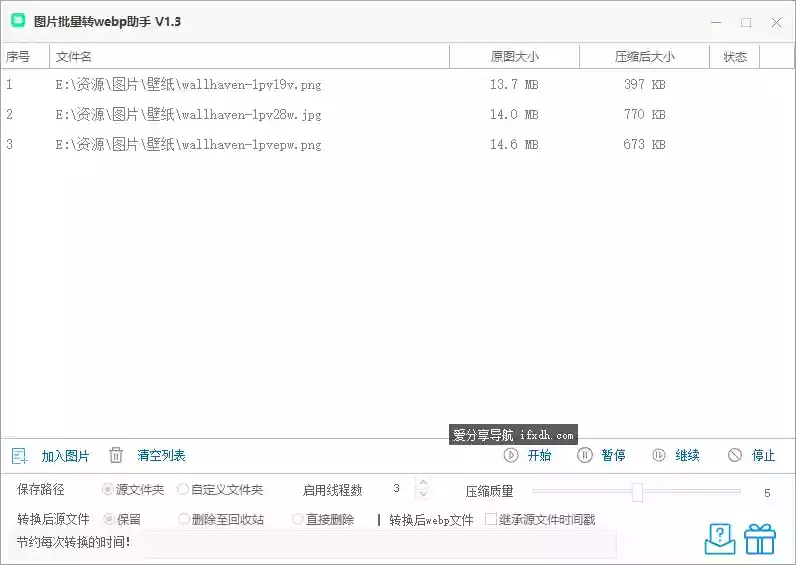Click the continue (resume) circle icon

pos(659,455)
